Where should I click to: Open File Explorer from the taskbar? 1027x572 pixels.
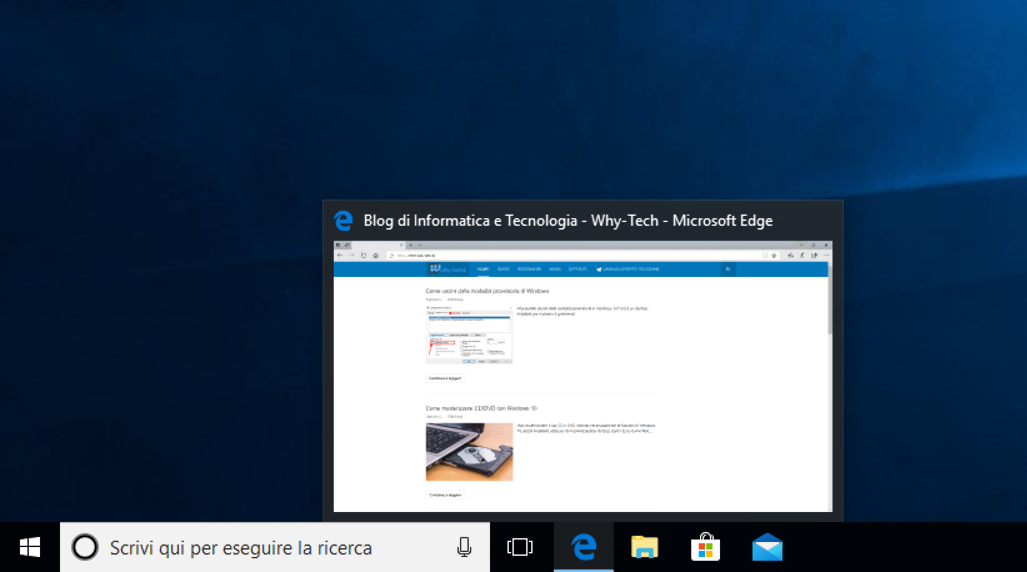644,547
